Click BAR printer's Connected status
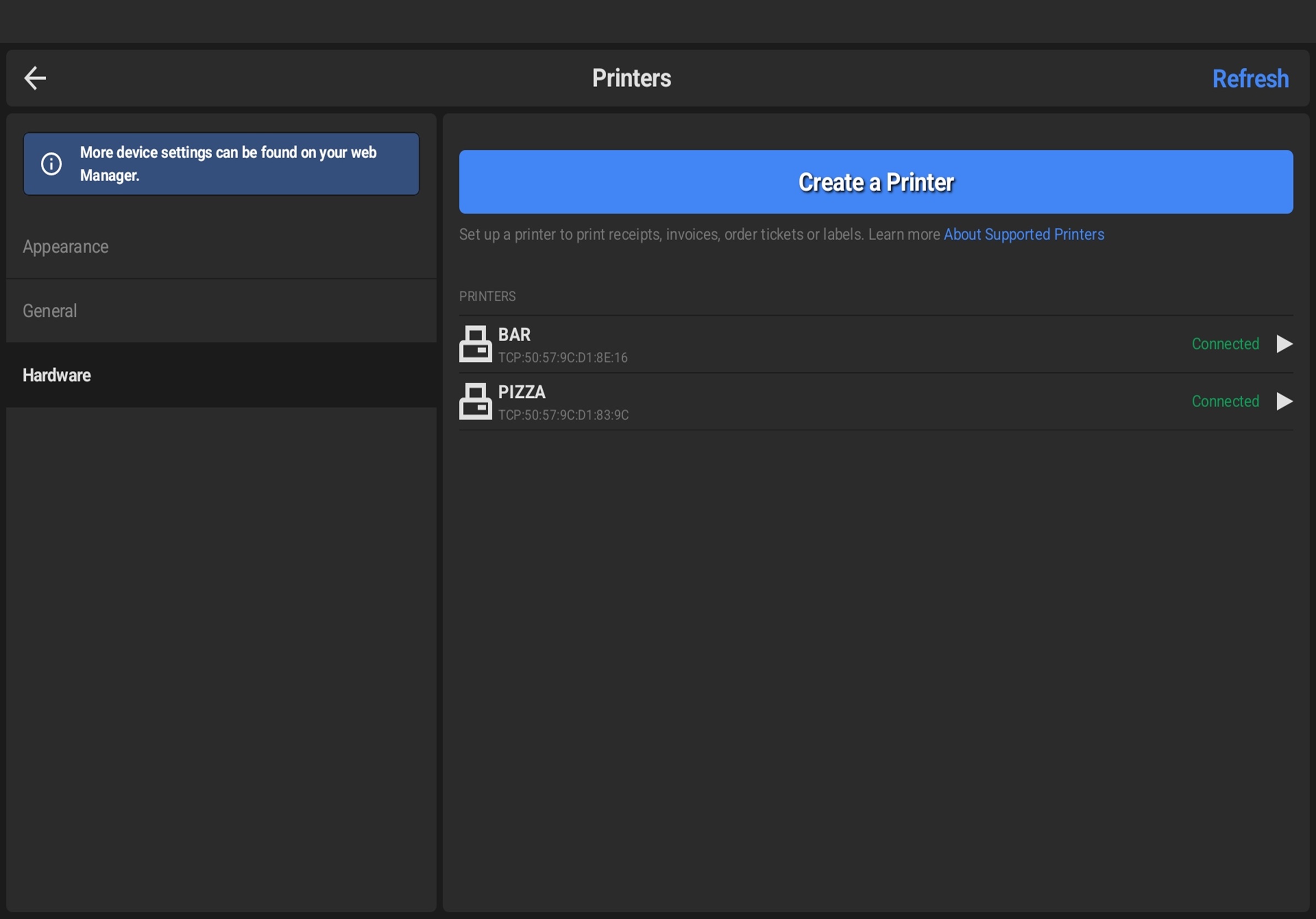 [x=1226, y=344]
